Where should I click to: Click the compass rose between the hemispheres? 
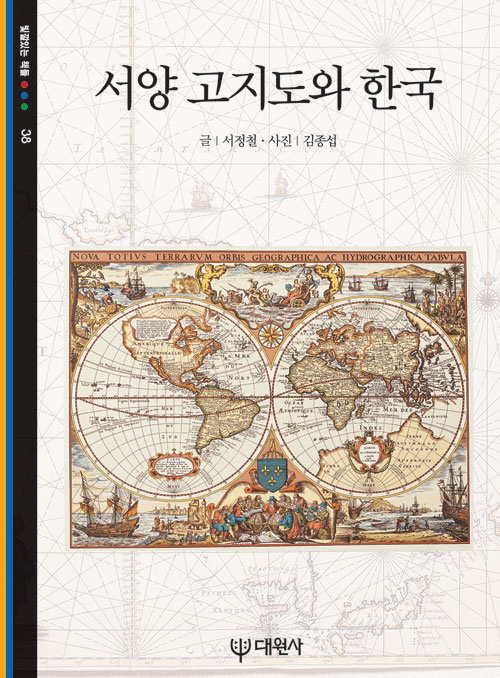click(x=271, y=335)
